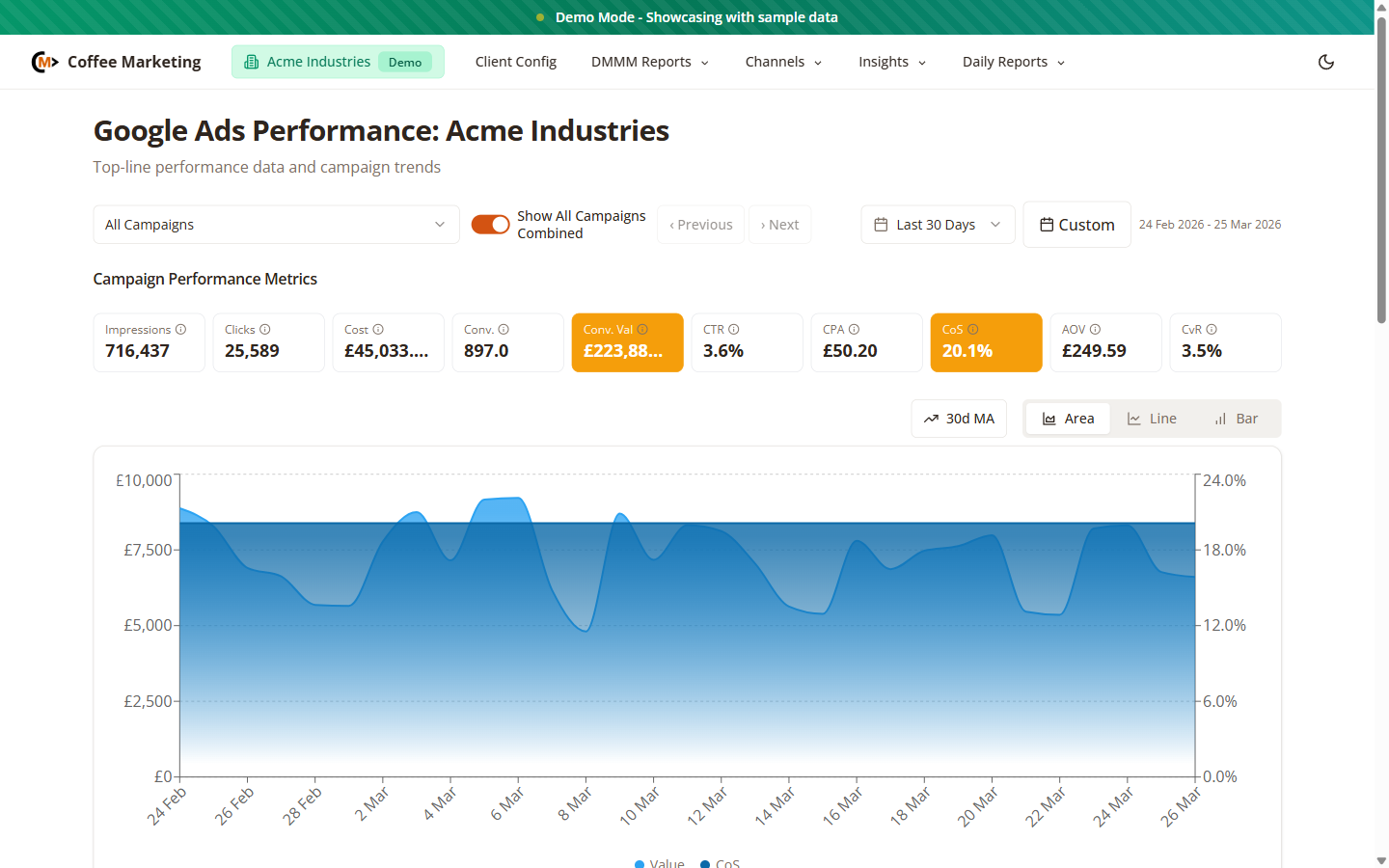
Task: Click the 30d MA trend icon
Action: point(932,418)
